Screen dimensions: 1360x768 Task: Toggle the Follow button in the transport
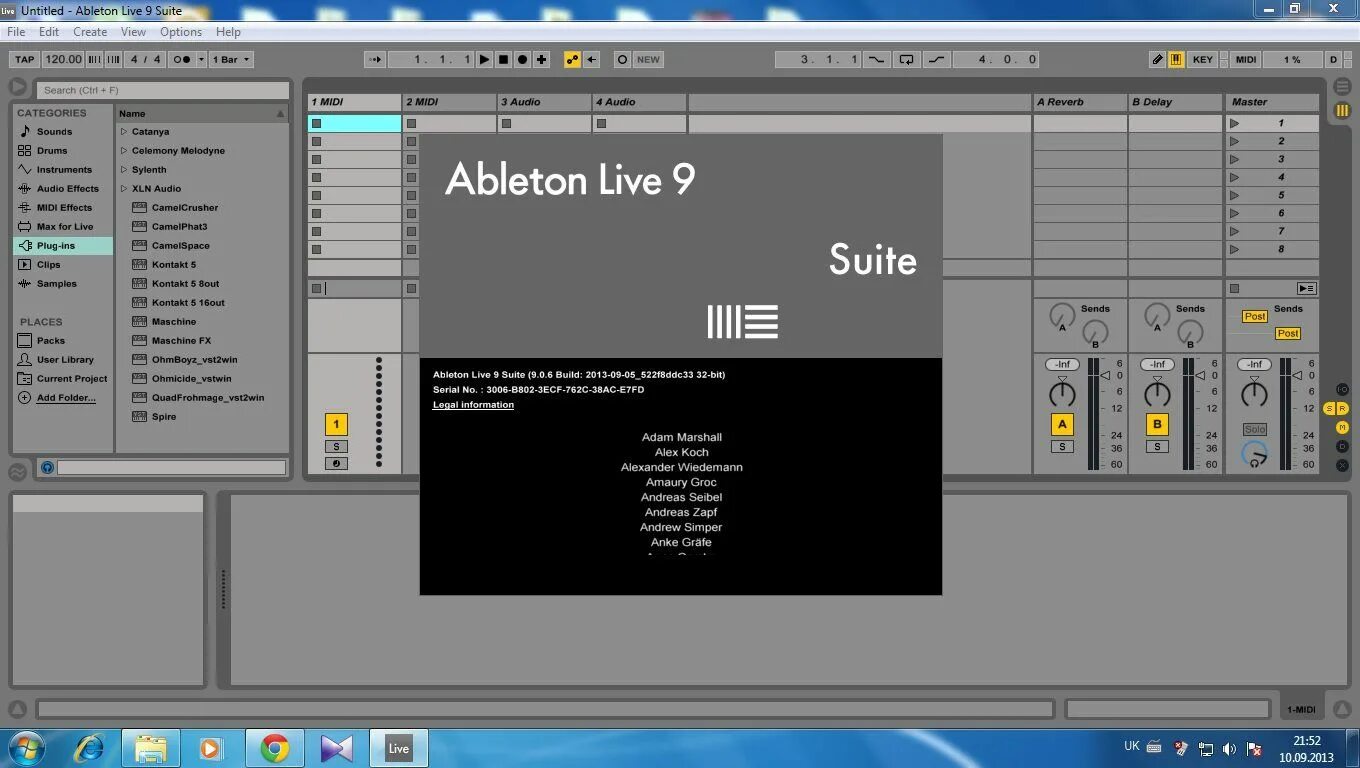click(x=375, y=59)
